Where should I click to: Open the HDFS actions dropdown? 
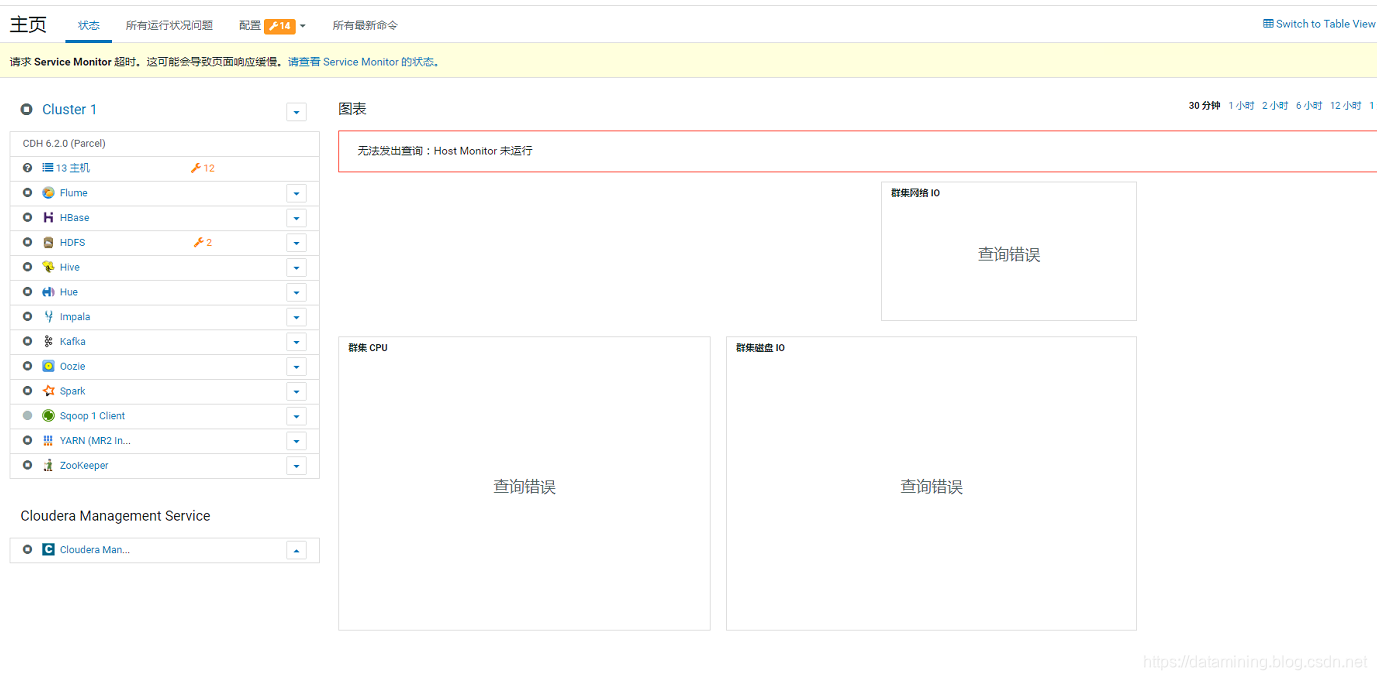[296, 243]
